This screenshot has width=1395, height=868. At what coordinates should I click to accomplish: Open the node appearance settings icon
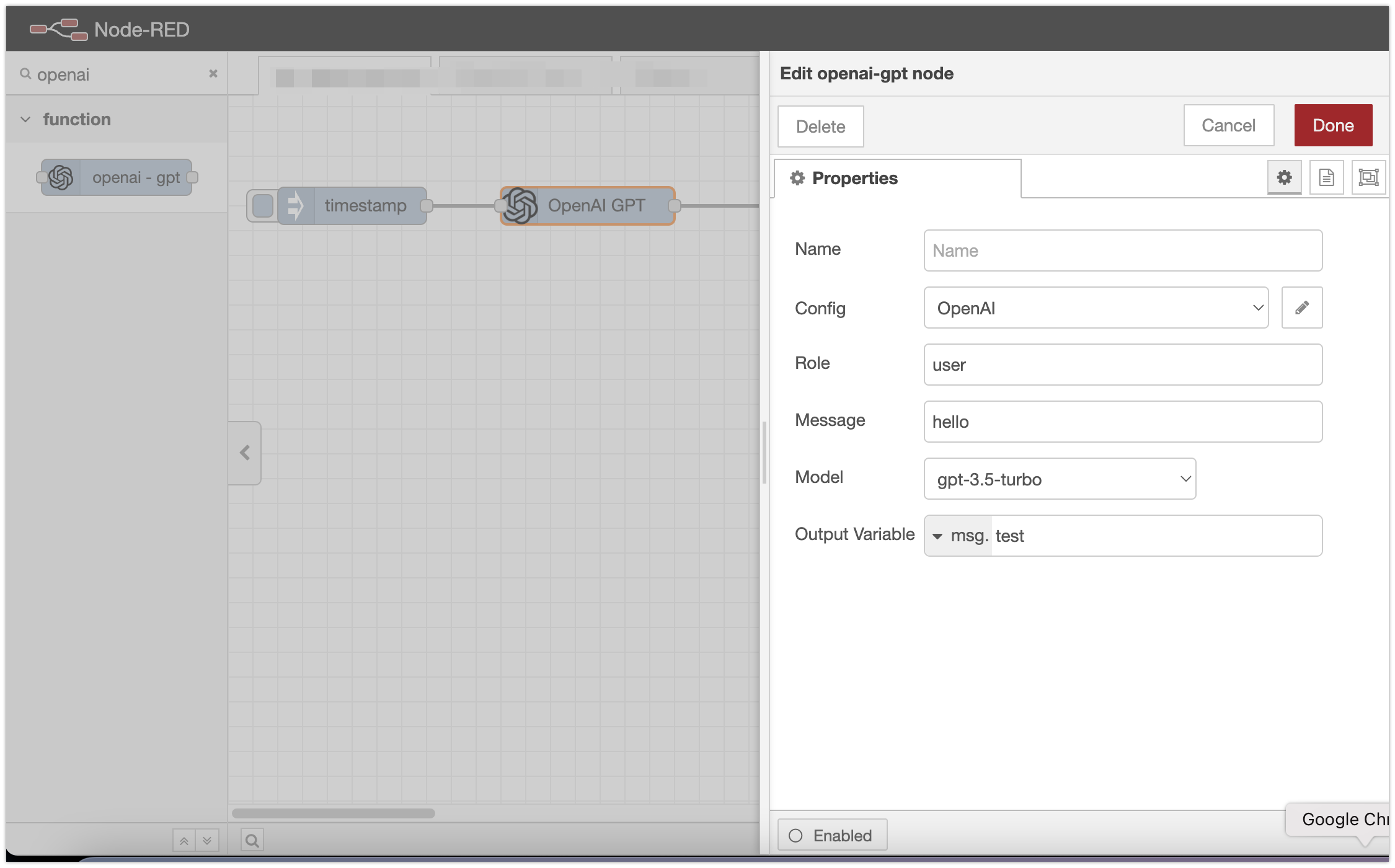1368,177
